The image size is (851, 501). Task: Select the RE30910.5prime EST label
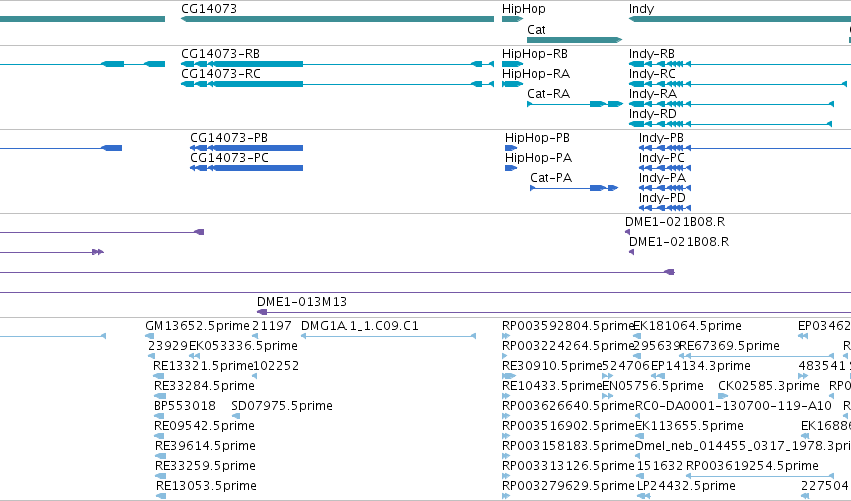click(552, 366)
